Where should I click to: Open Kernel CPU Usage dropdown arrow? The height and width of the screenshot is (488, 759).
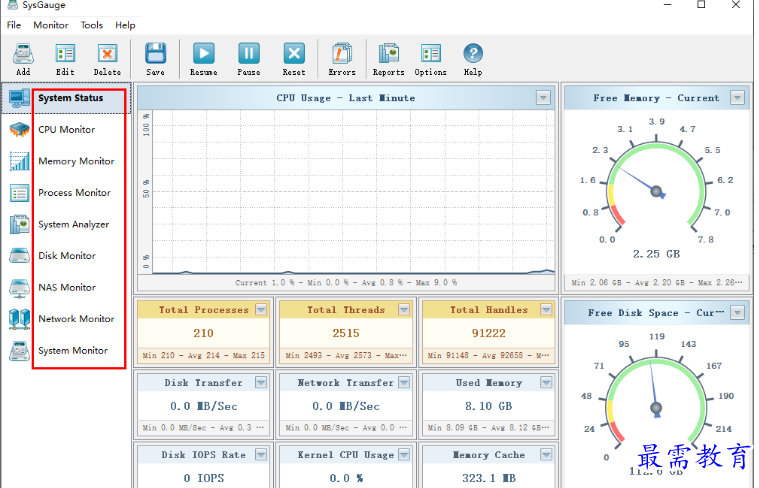pyautogui.click(x=404, y=455)
